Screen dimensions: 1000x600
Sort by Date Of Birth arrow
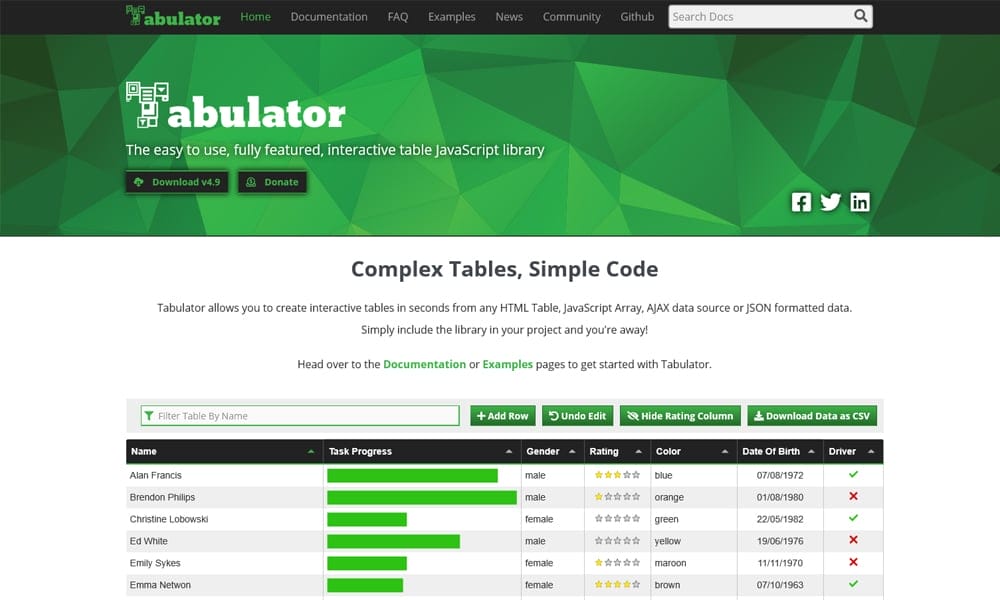coord(811,451)
